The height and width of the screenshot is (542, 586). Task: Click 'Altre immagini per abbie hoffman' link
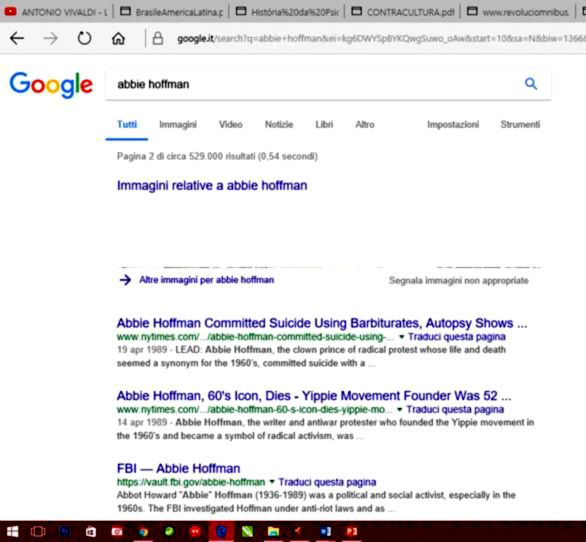[x=206, y=280]
